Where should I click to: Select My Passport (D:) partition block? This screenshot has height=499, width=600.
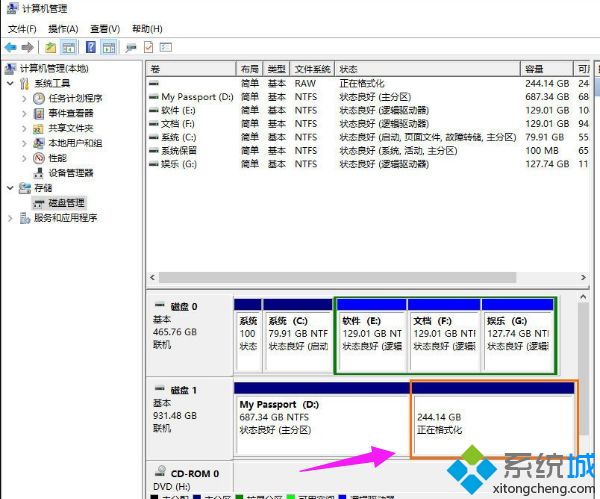(322, 419)
